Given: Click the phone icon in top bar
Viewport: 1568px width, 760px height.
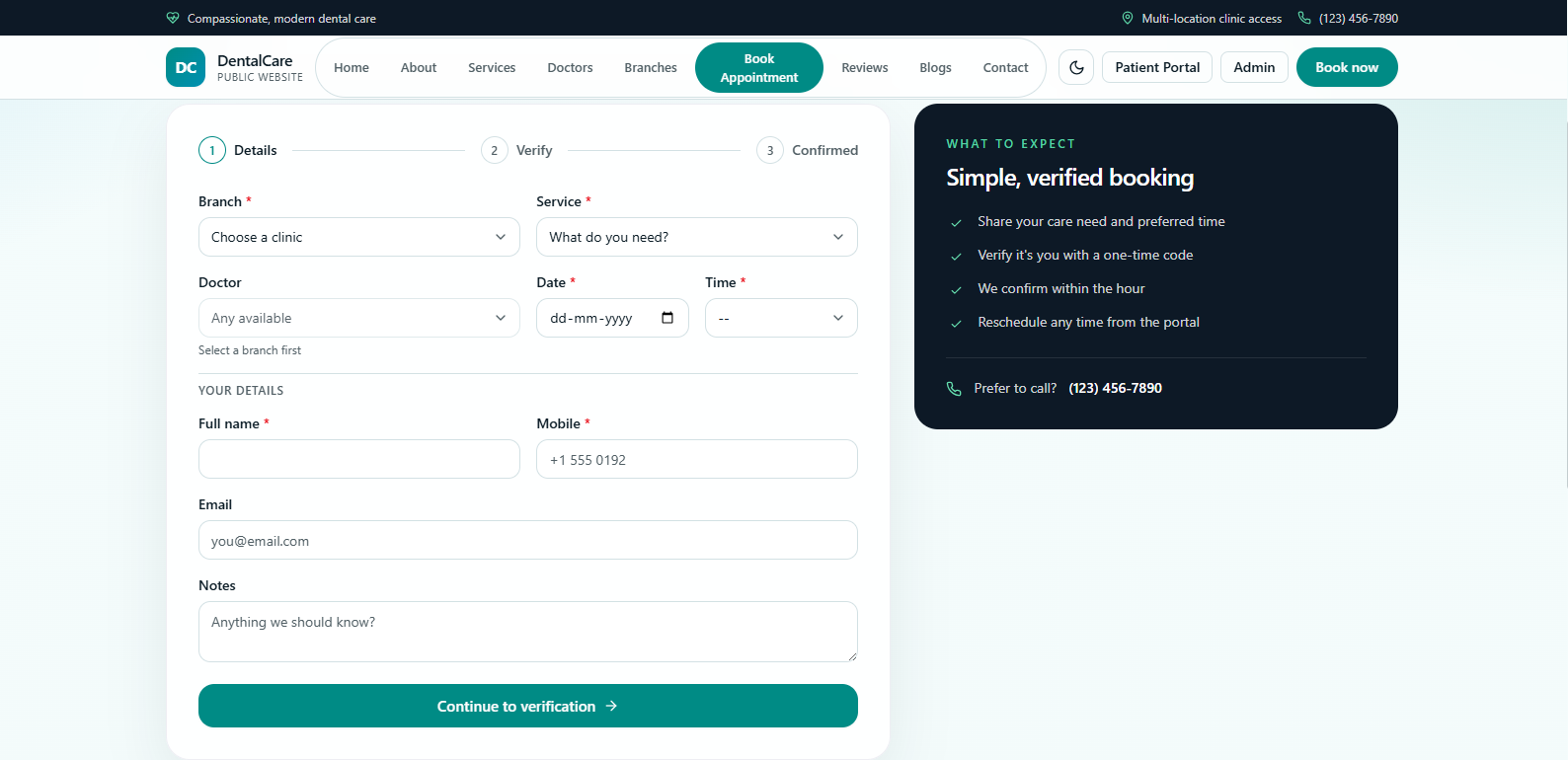Looking at the screenshot, I should (x=1304, y=18).
